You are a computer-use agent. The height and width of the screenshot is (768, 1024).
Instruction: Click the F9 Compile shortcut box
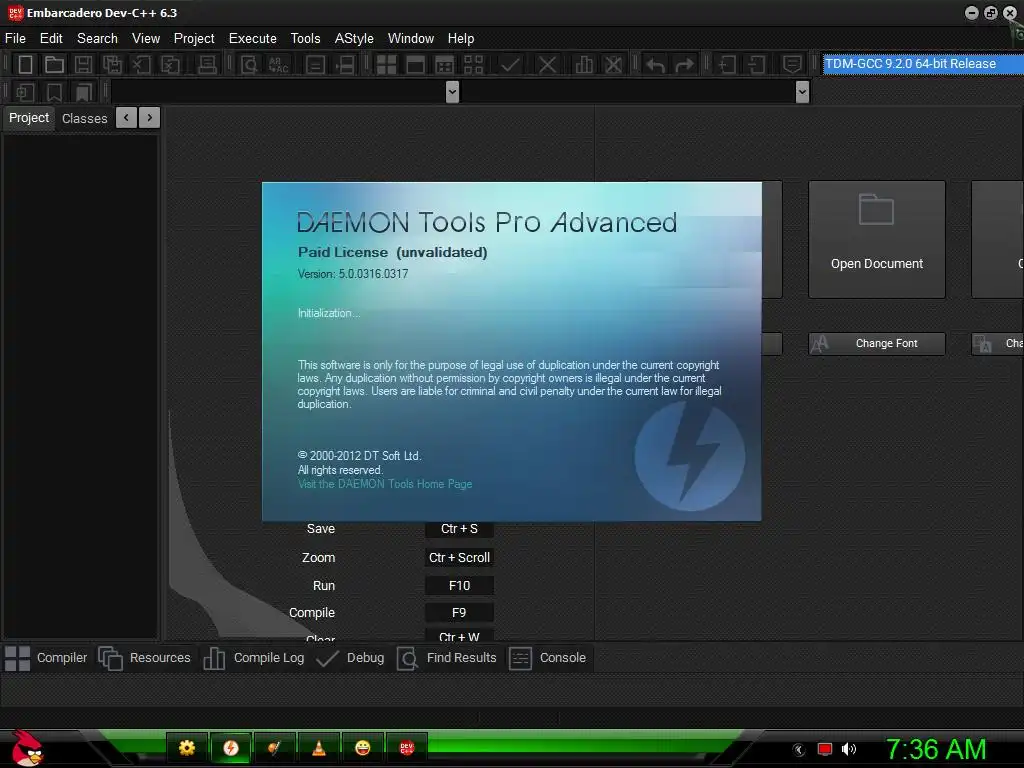[459, 613]
